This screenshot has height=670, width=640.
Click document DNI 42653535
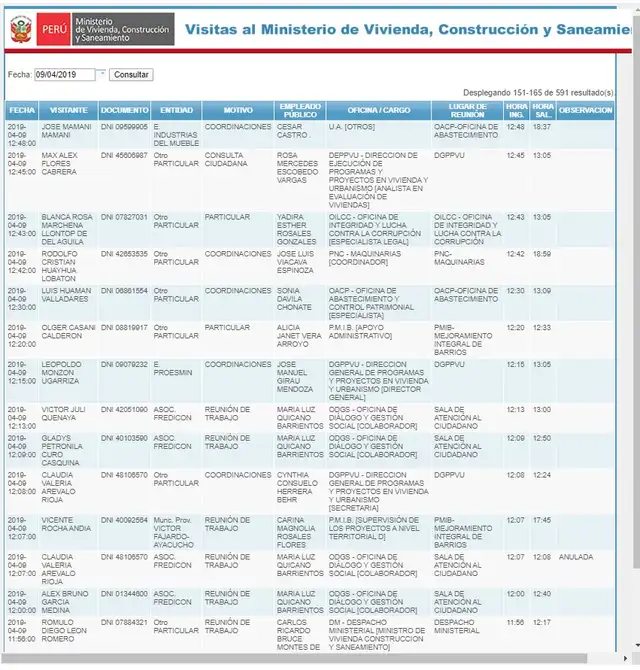(x=124, y=254)
